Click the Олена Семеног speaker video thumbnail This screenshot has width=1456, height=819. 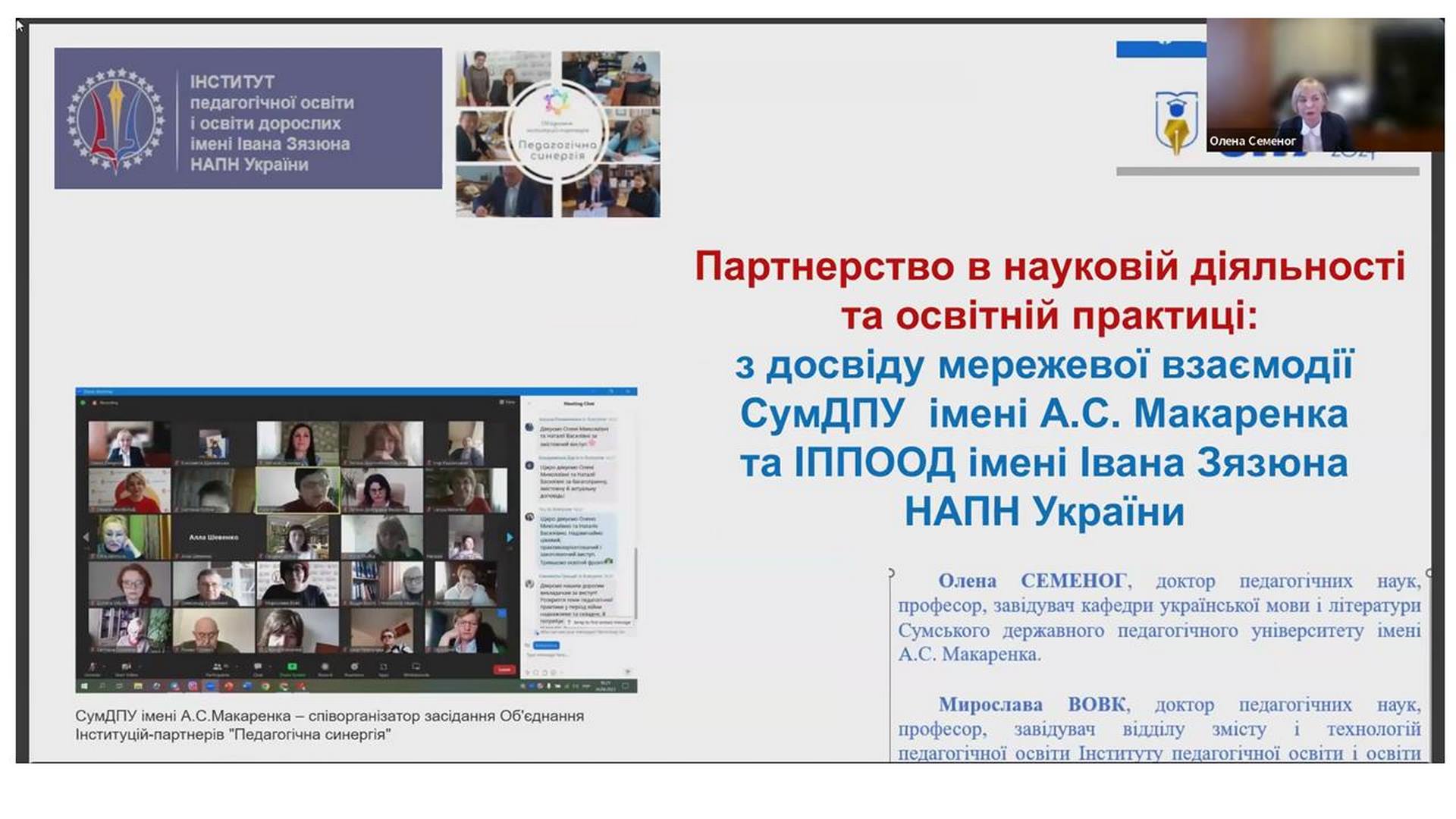1325,85
